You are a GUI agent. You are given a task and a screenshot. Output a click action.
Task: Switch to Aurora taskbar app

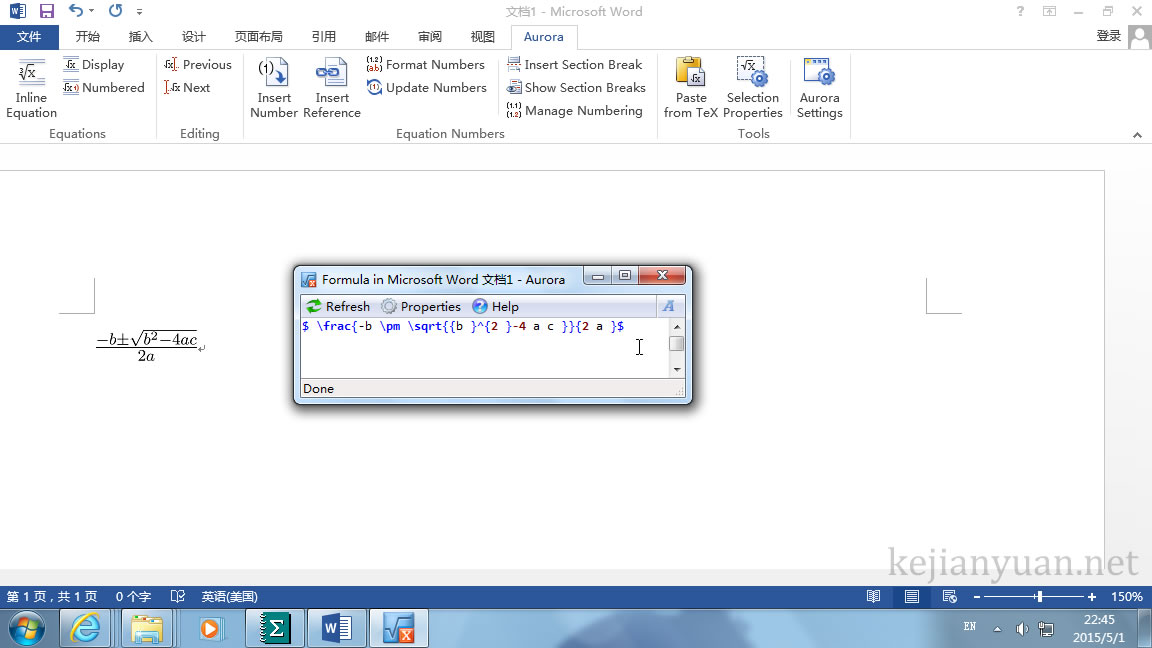click(398, 629)
